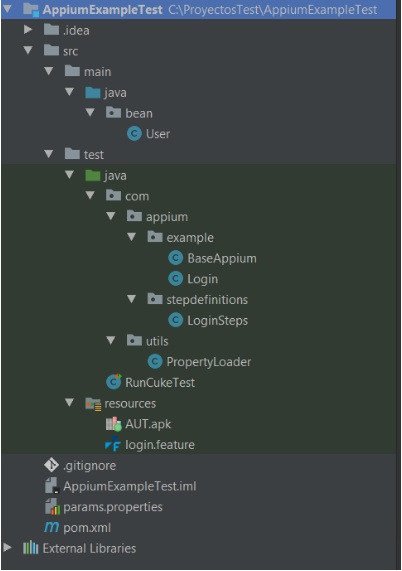
Task: Click the login.feature Cucumber file icon
Action: coord(113,444)
